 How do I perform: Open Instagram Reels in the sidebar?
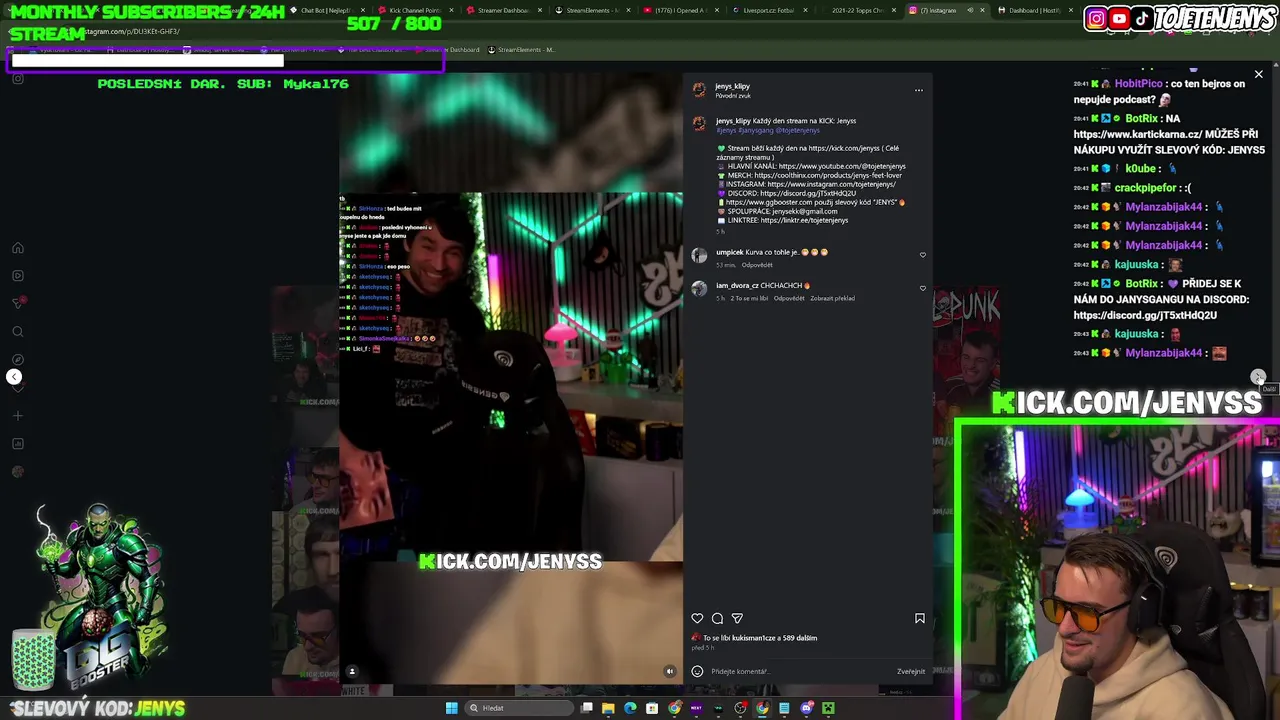[x=18, y=275]
